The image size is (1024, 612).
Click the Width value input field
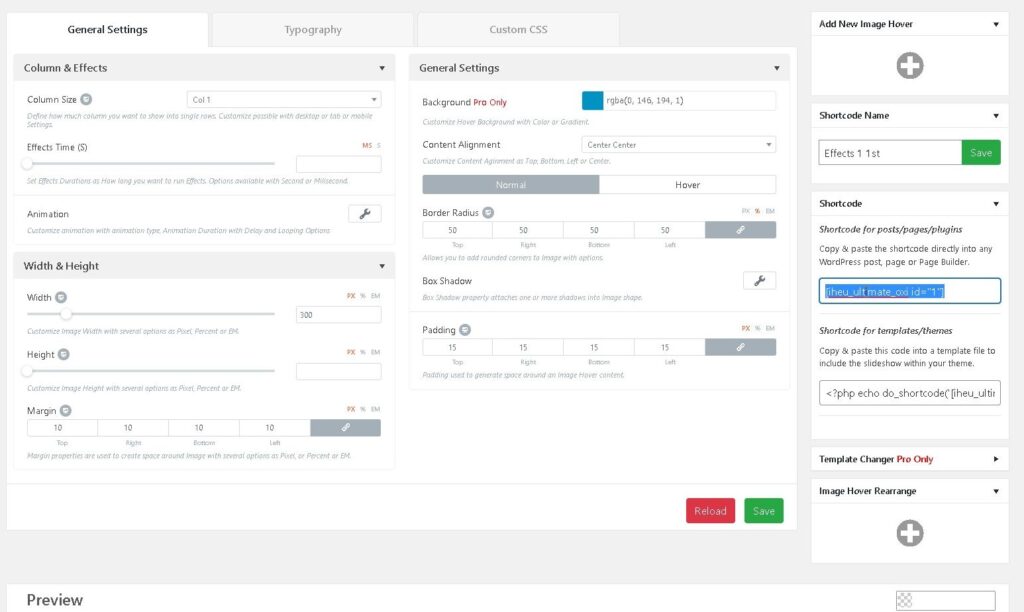[338, 315]
